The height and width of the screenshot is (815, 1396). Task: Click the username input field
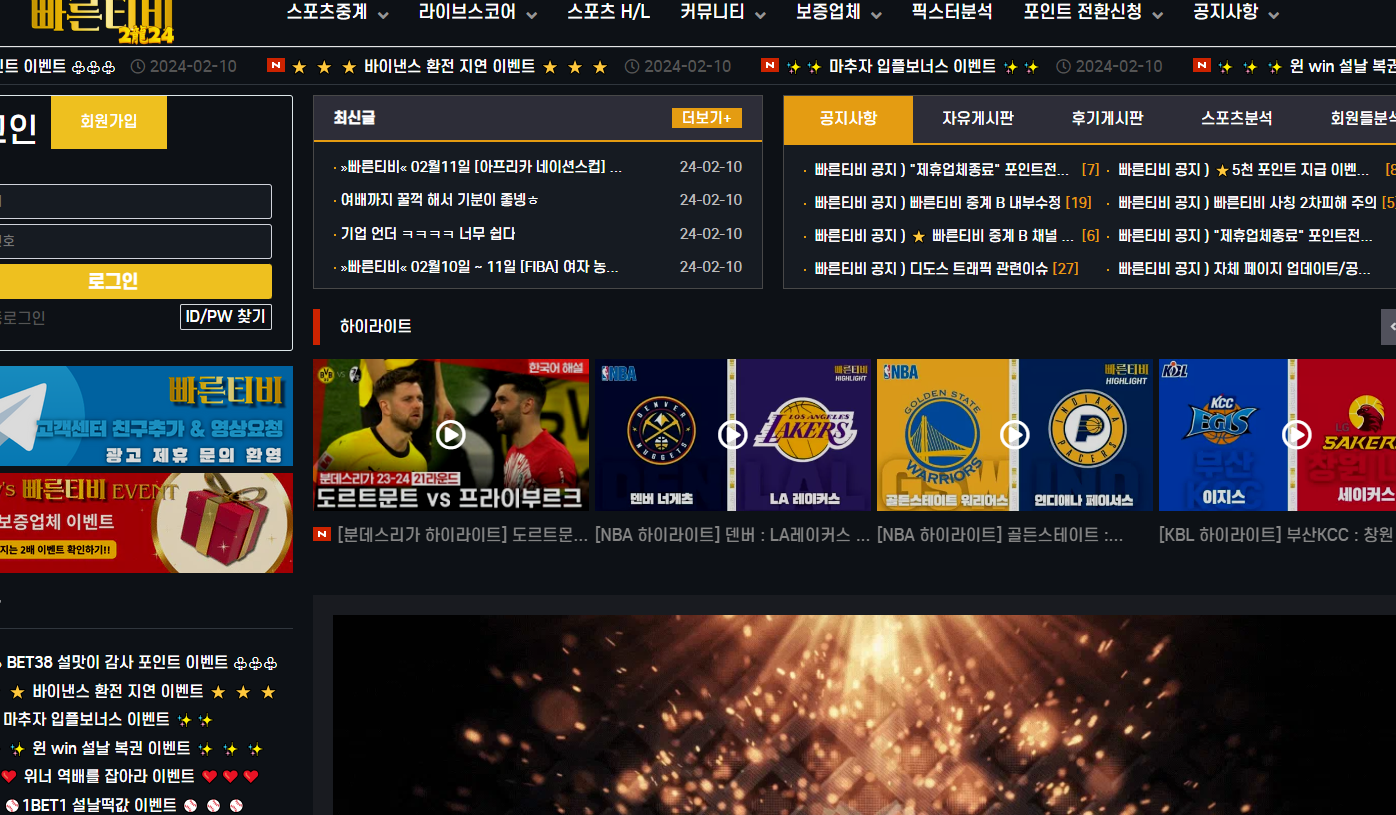click(135, 201)
